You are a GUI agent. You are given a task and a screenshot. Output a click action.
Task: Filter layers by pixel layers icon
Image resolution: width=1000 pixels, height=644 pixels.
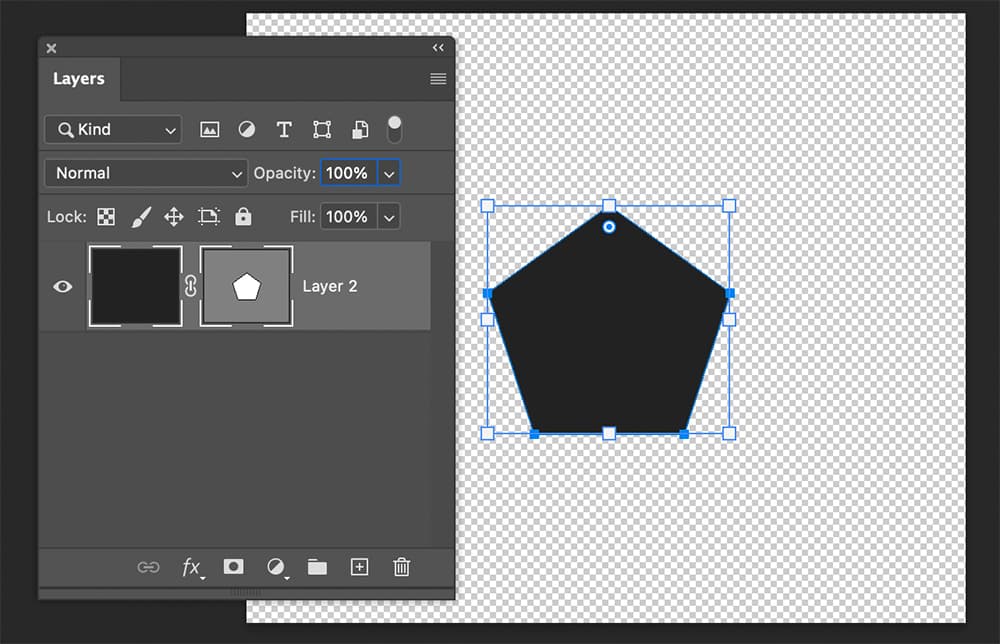click(x=209, y=129)
